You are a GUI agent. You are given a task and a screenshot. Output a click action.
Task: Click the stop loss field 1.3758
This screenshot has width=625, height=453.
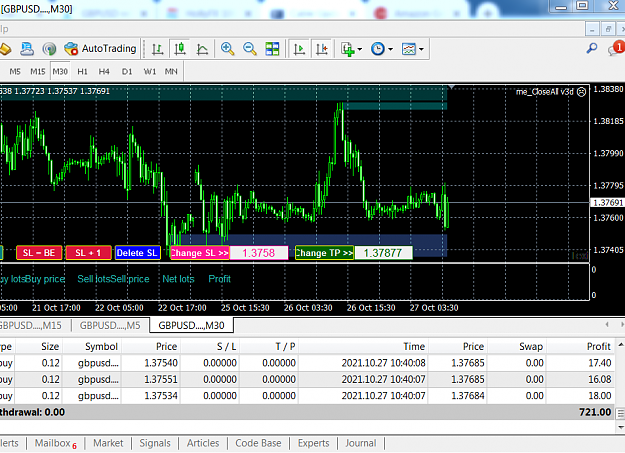coord(259,253)
